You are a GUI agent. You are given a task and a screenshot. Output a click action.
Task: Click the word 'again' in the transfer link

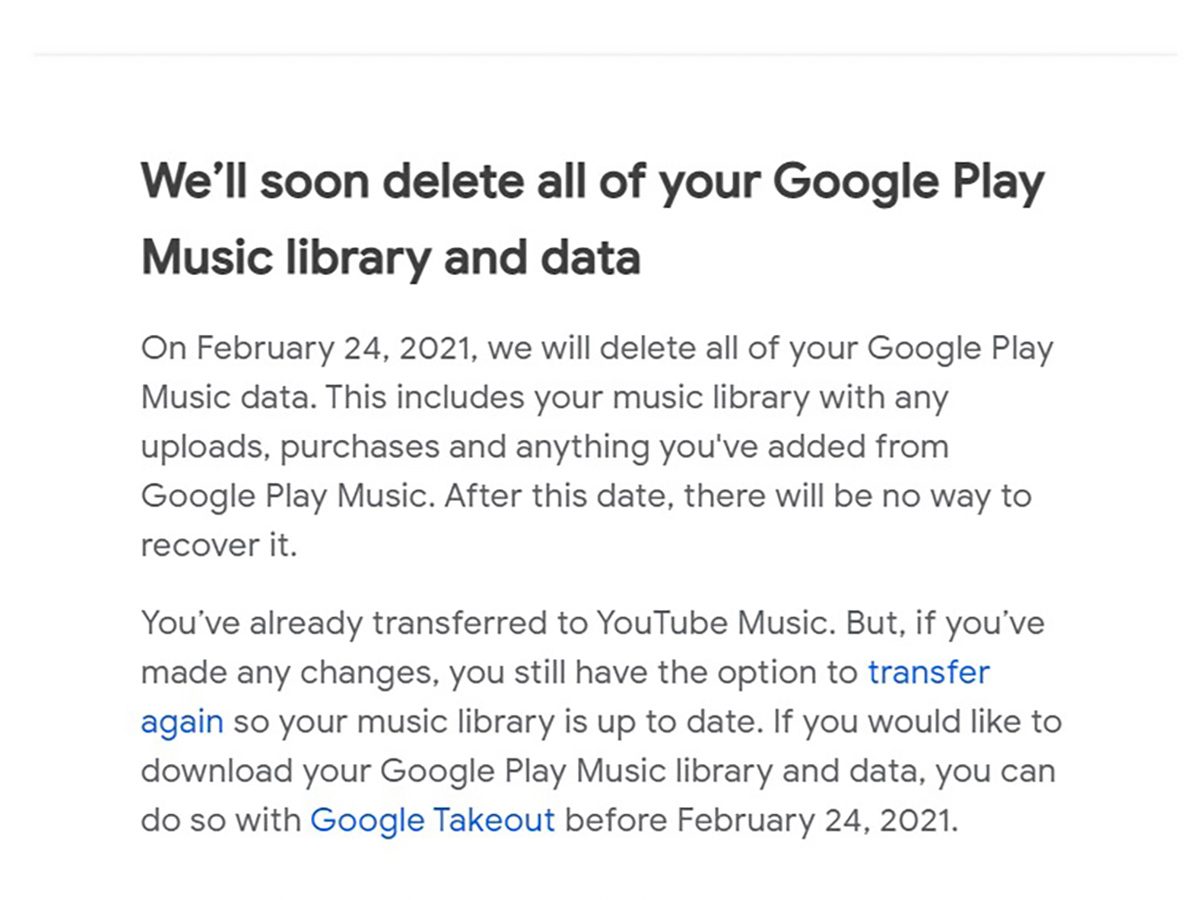point(182,722)
